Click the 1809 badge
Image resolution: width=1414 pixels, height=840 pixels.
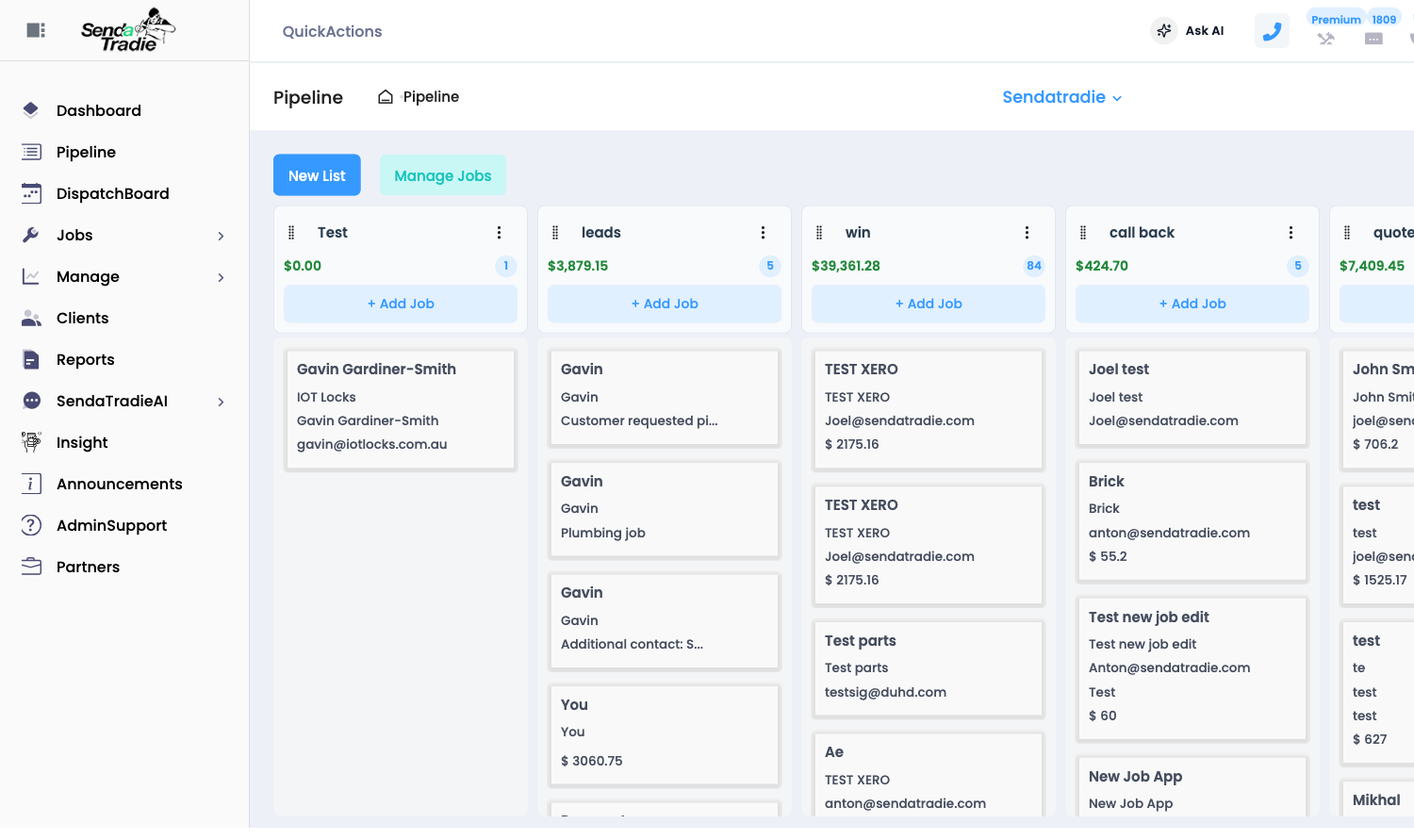click(1384, 19)
